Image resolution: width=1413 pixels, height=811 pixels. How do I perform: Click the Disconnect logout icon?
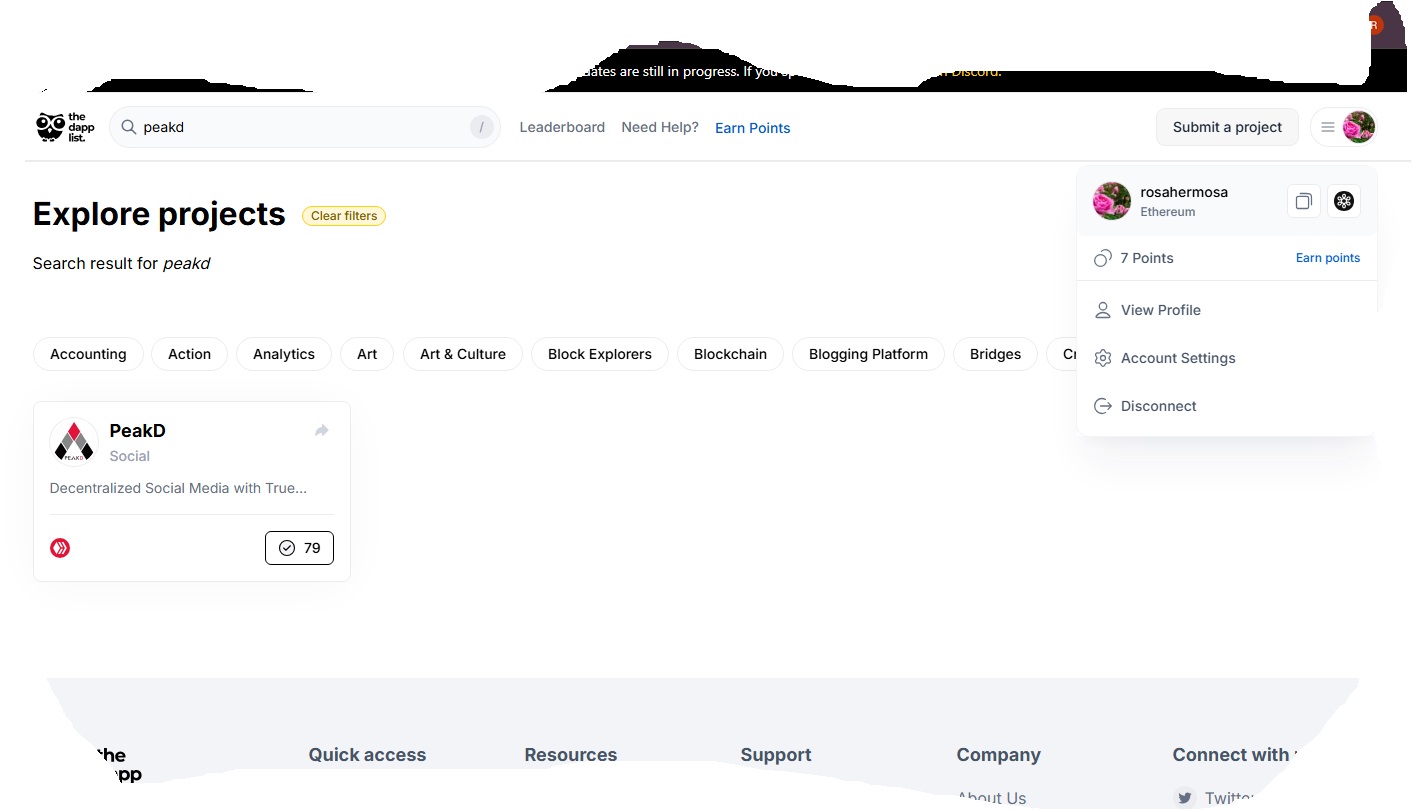1103,406
